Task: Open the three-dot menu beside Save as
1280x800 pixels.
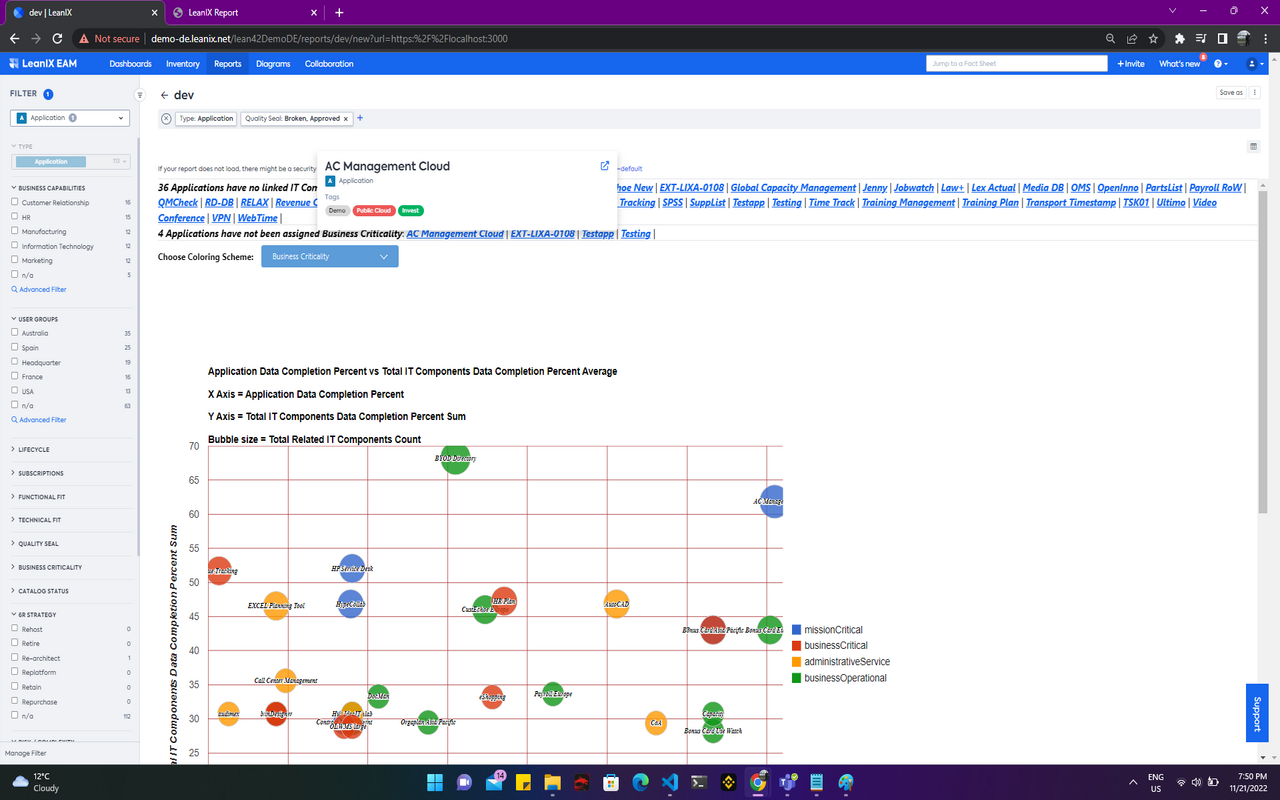Action: click(1254, 92)
